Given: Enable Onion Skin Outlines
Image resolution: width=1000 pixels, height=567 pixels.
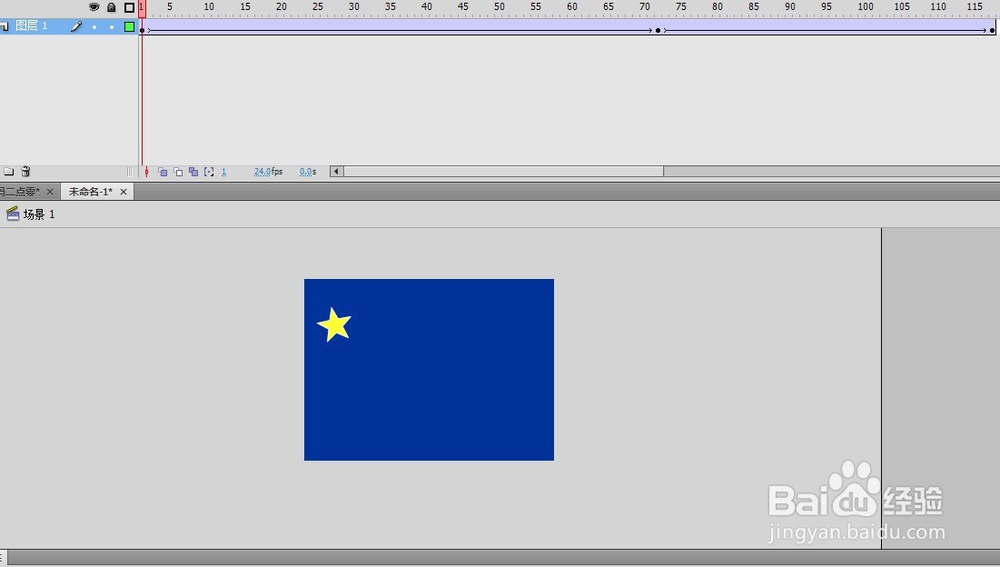Looking at the screenshot, I should (x=178, y=172).
